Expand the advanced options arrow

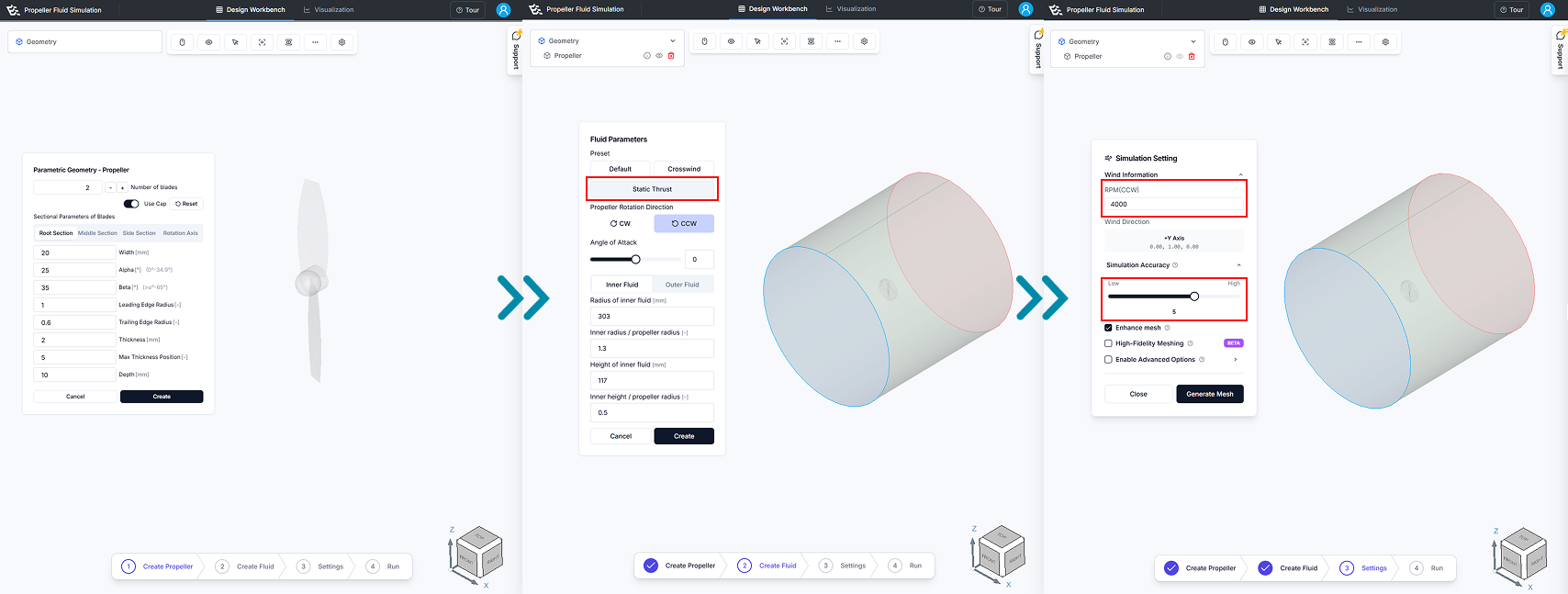1236,360
